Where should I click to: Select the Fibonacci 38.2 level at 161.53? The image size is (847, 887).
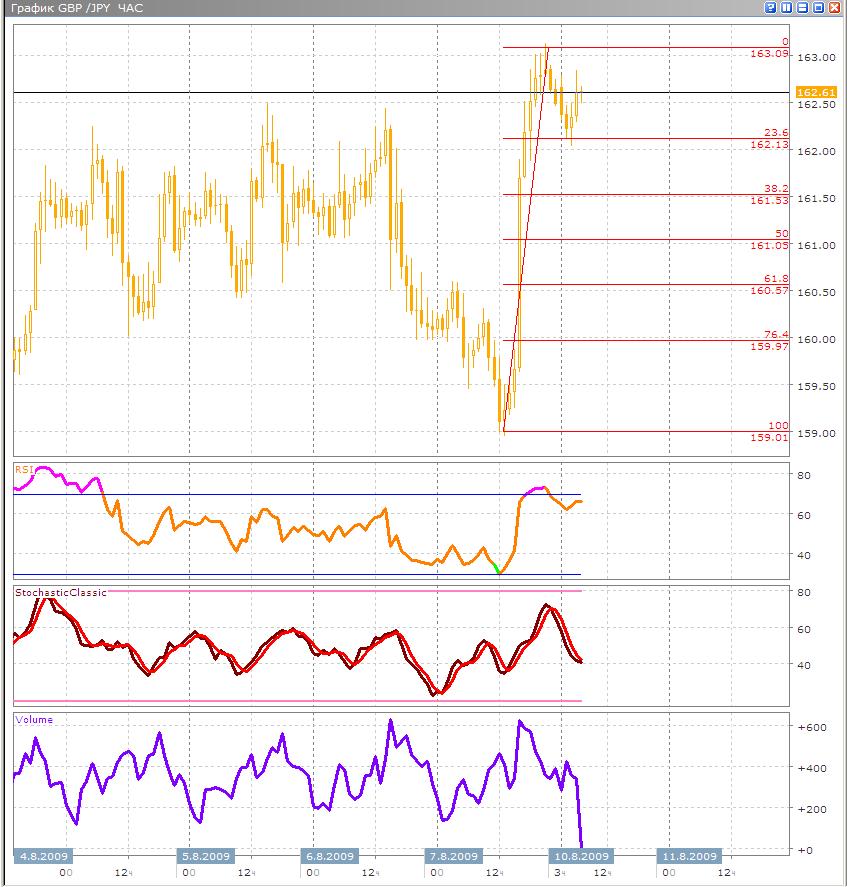coord(770,195)
